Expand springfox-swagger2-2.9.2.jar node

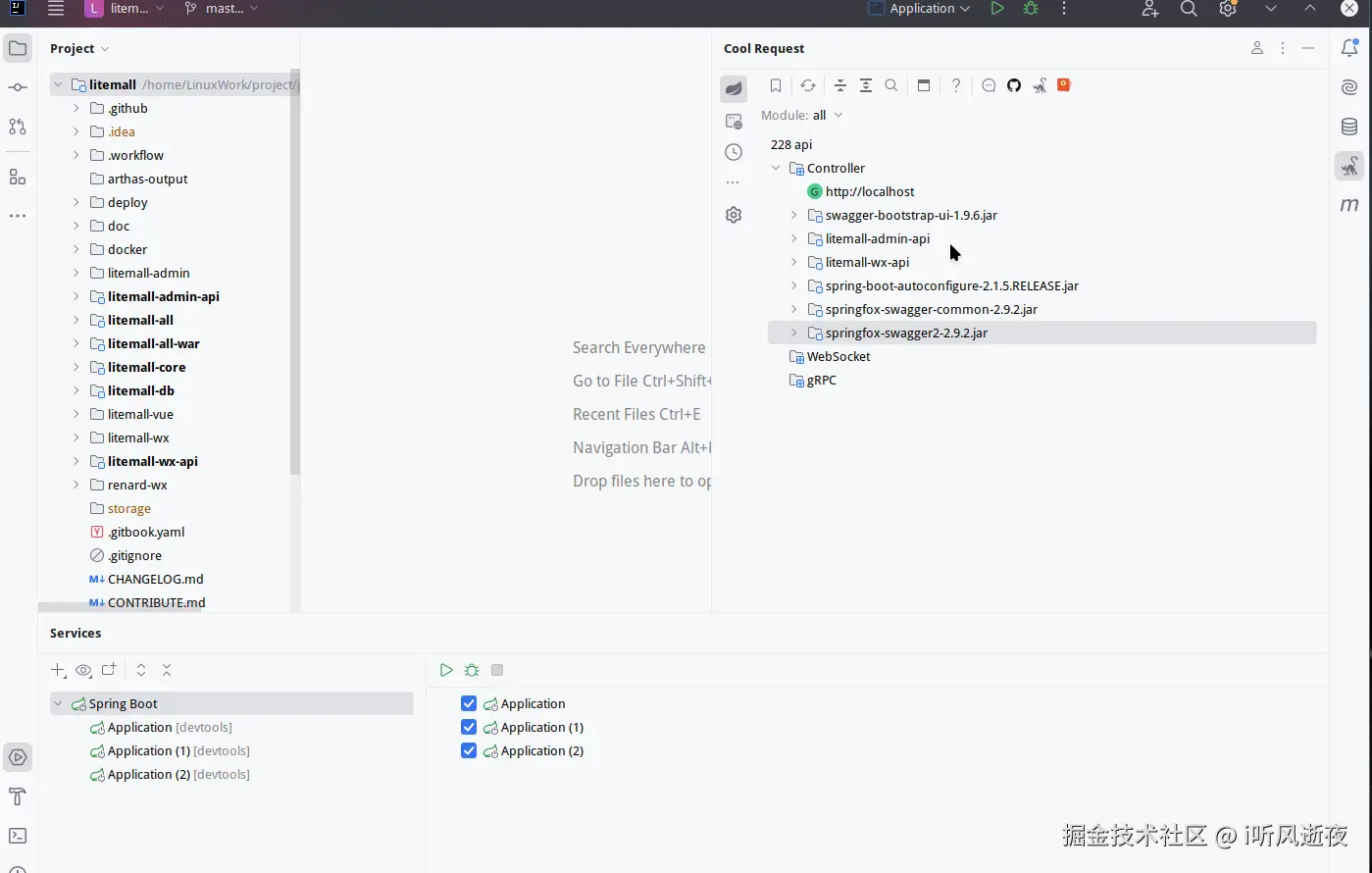pyautogui.click(x=794, y=333)
